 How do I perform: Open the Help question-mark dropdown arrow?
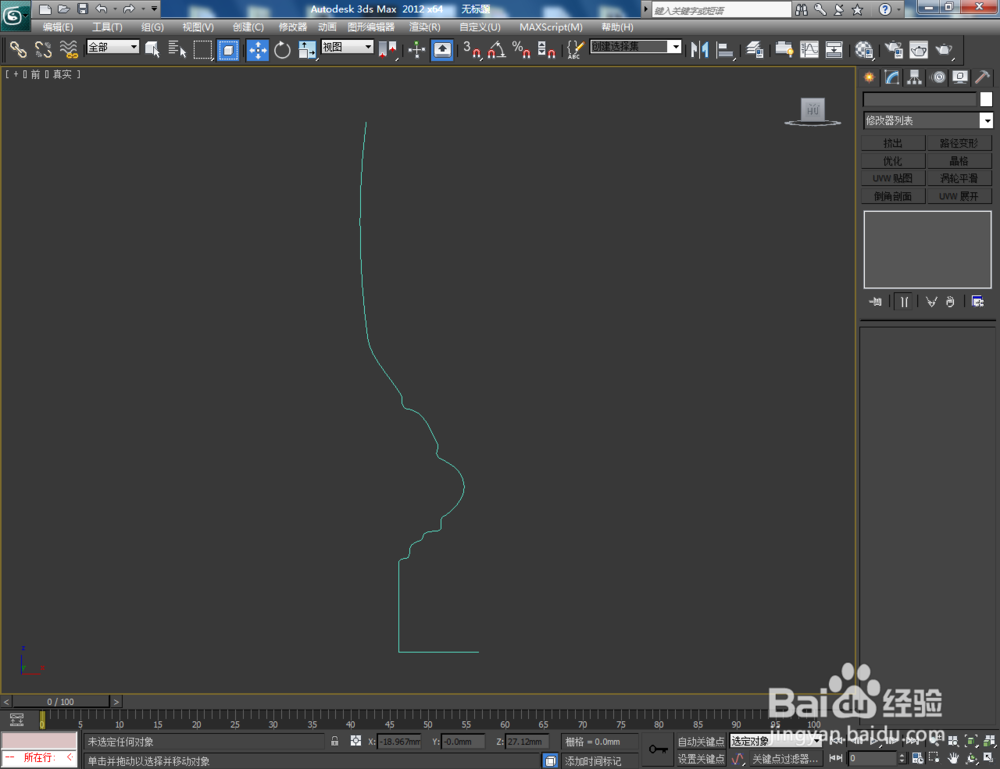pyautogui.click(x=899, y=9)
